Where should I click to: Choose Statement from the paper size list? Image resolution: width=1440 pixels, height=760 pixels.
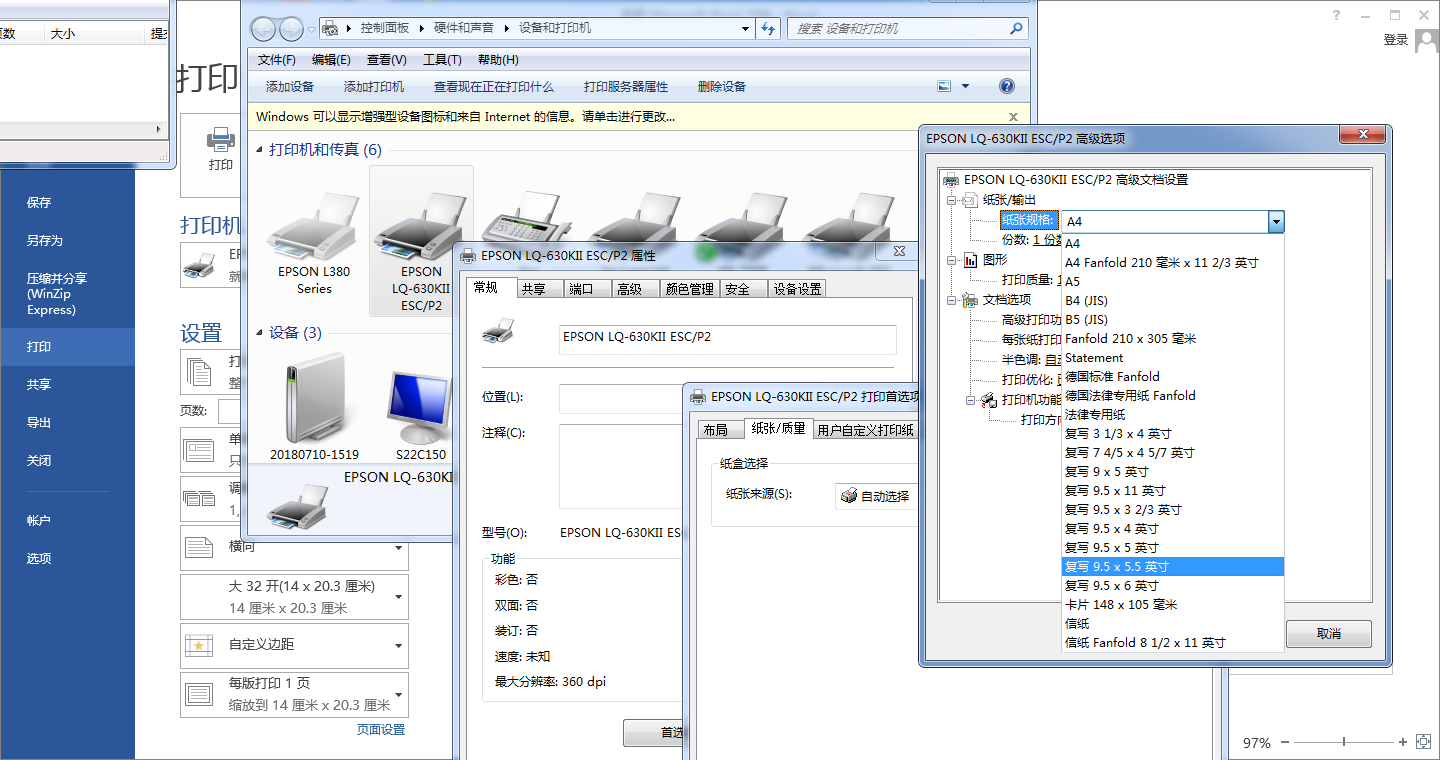1172,358
